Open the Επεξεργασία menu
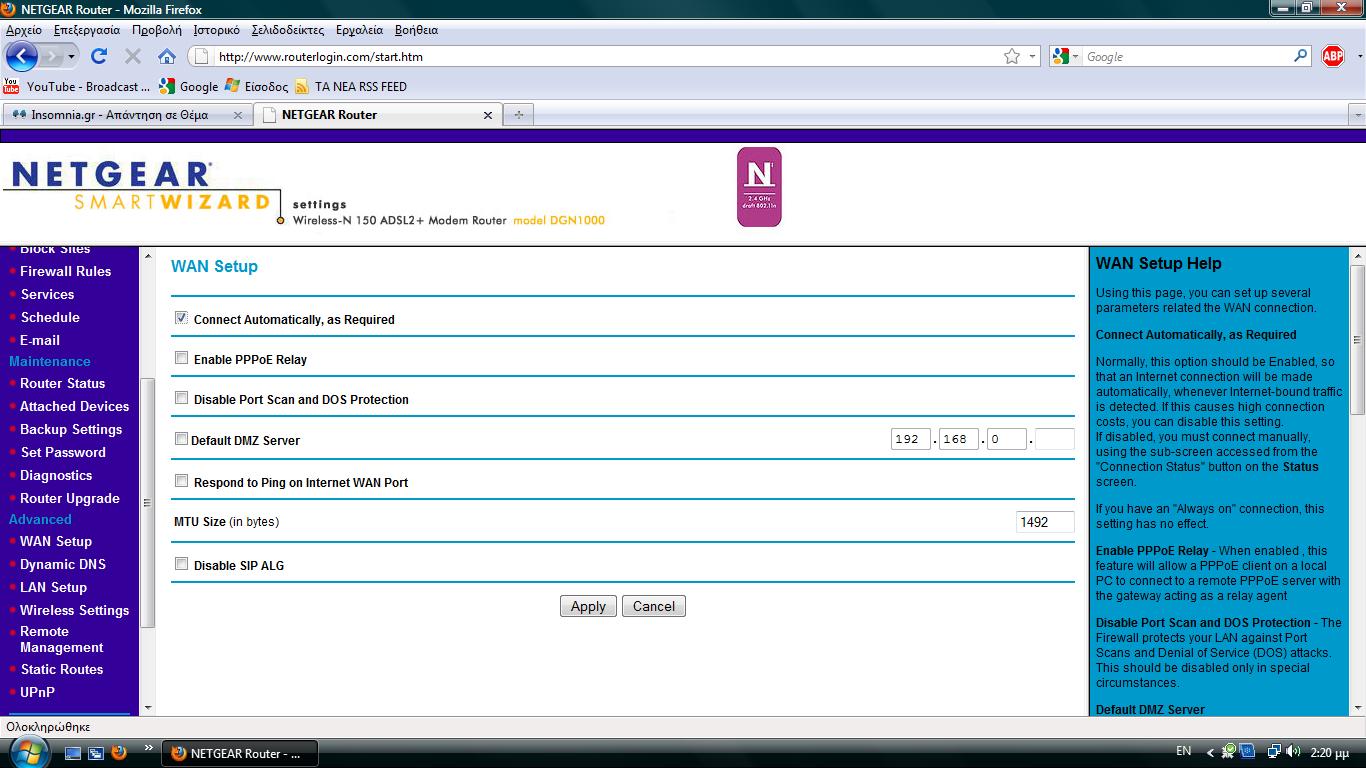Screen dimensions: 1366x768 [x=87, y=30]
